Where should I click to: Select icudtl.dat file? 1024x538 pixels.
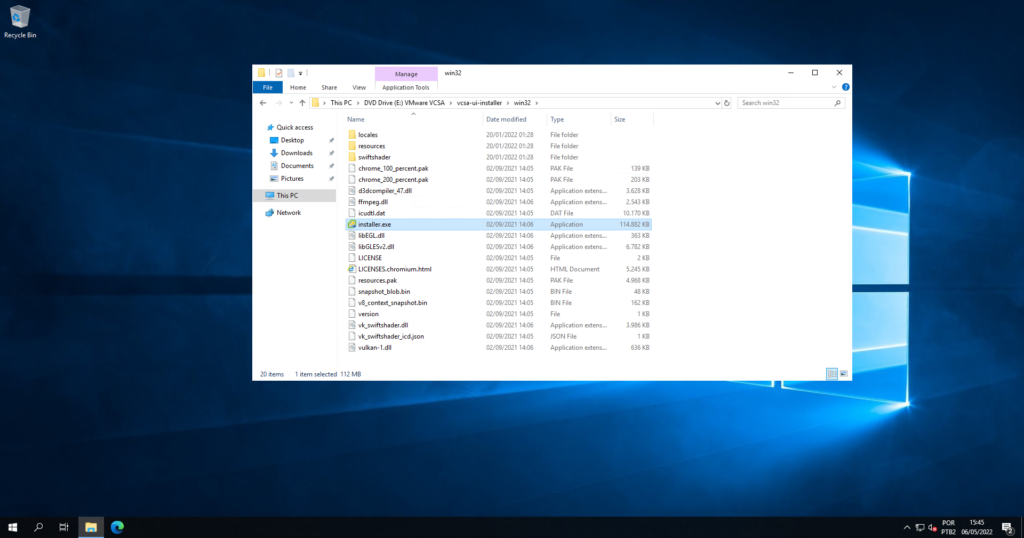click(372, 214)
